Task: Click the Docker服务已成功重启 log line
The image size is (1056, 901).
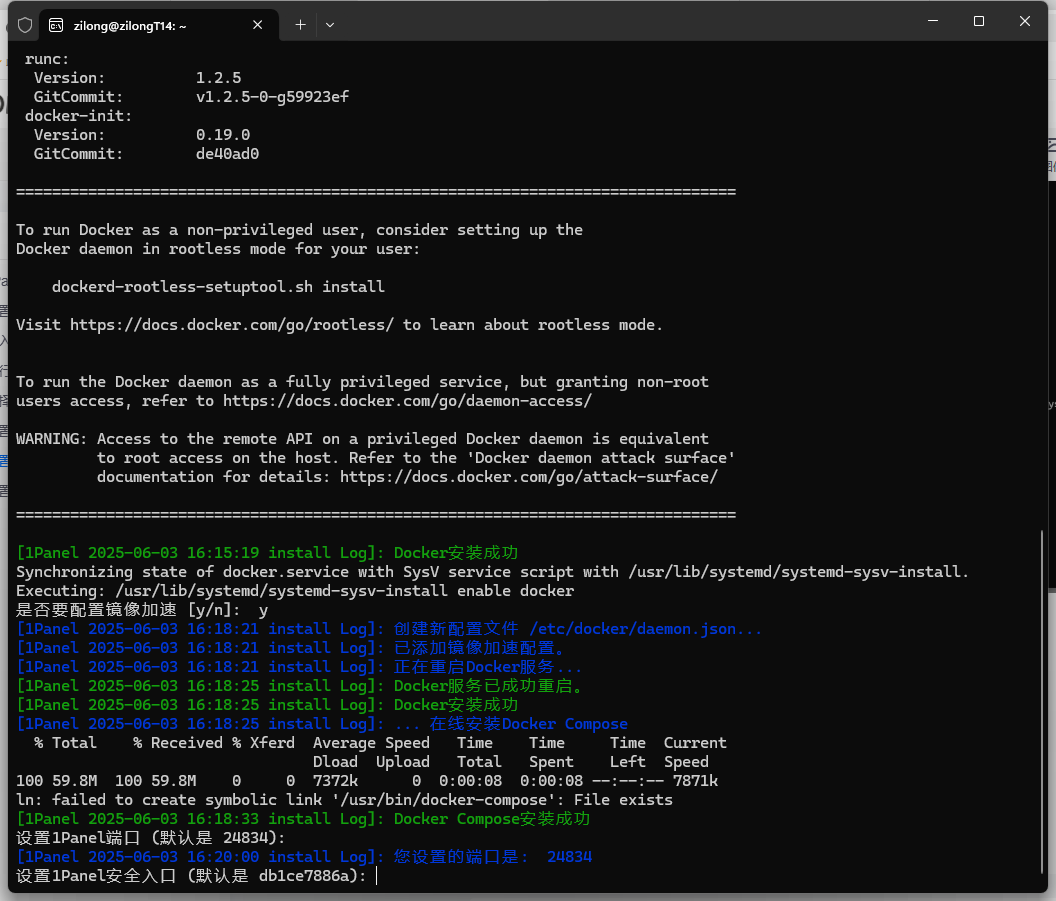Action: click(x=299, y=686)
